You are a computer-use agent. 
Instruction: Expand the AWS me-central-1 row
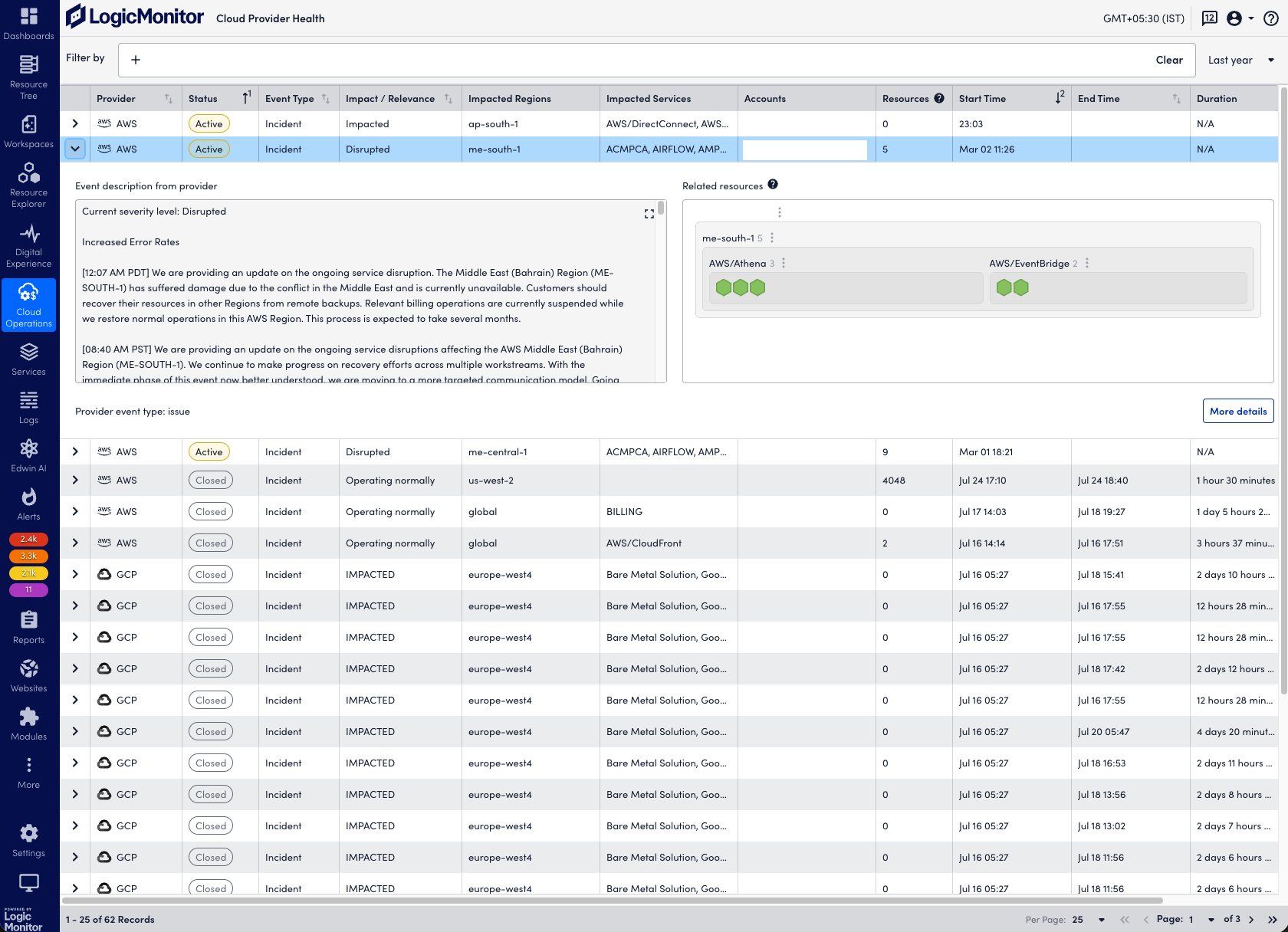pos(75,451)
